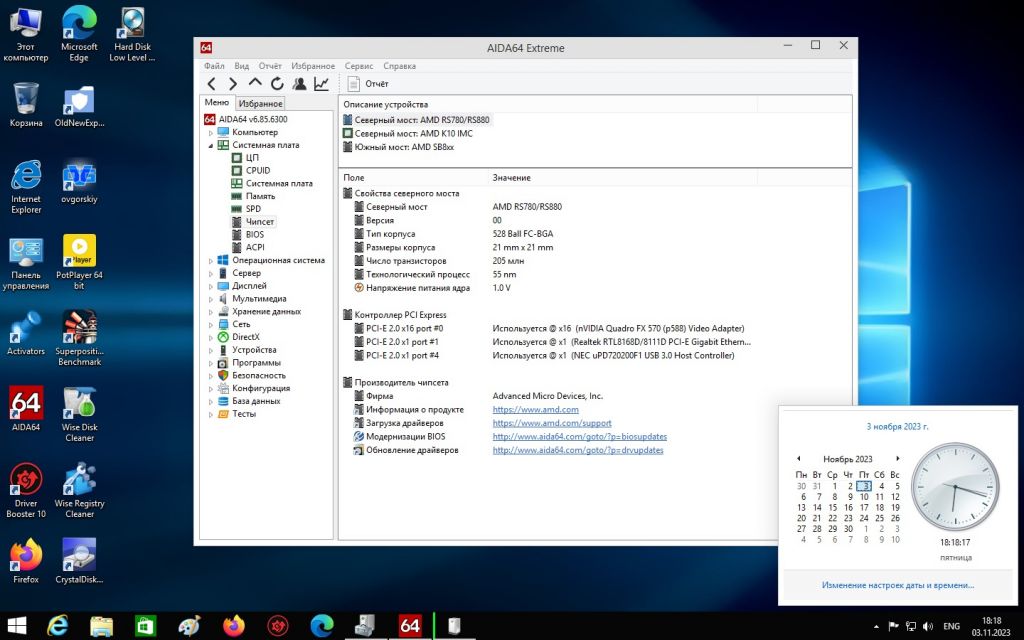Click the Отчёт report toolbar button
The height and width of the screenshot is (640, 1024).
coord(368,84)
